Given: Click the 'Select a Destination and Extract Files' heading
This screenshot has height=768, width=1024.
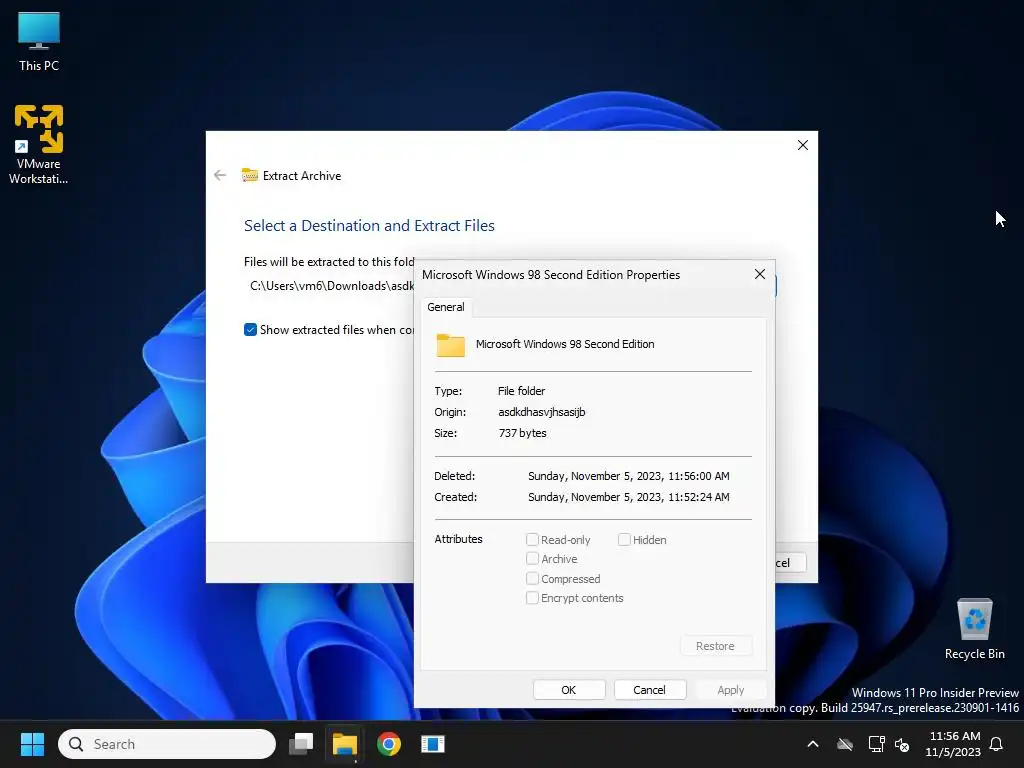Looking at the screenshot, I should 369,226.
